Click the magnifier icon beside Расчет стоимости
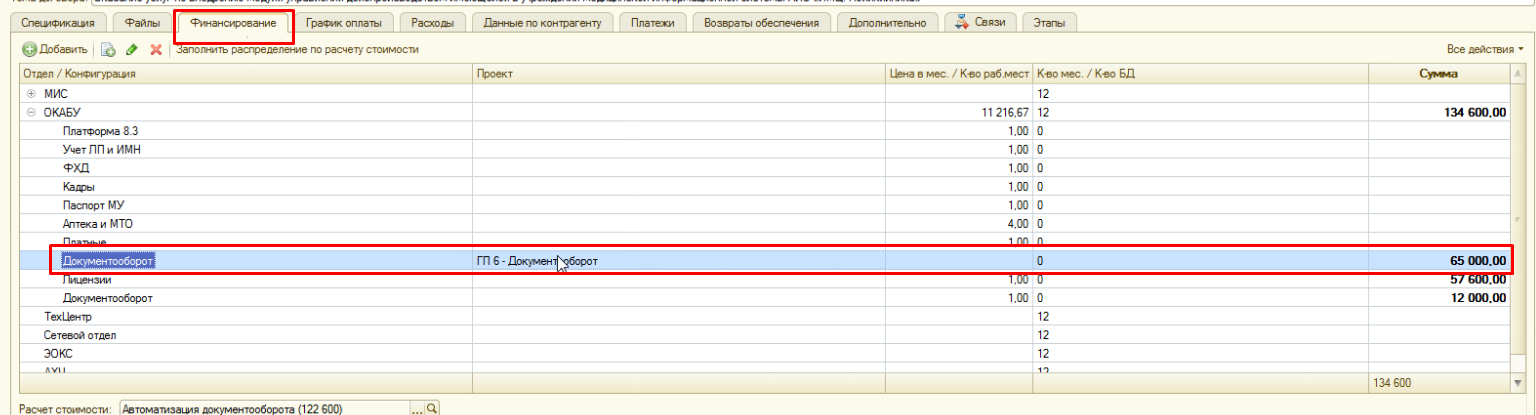Viewport: 1536px width, 415px height. click(x=433, y=408)
